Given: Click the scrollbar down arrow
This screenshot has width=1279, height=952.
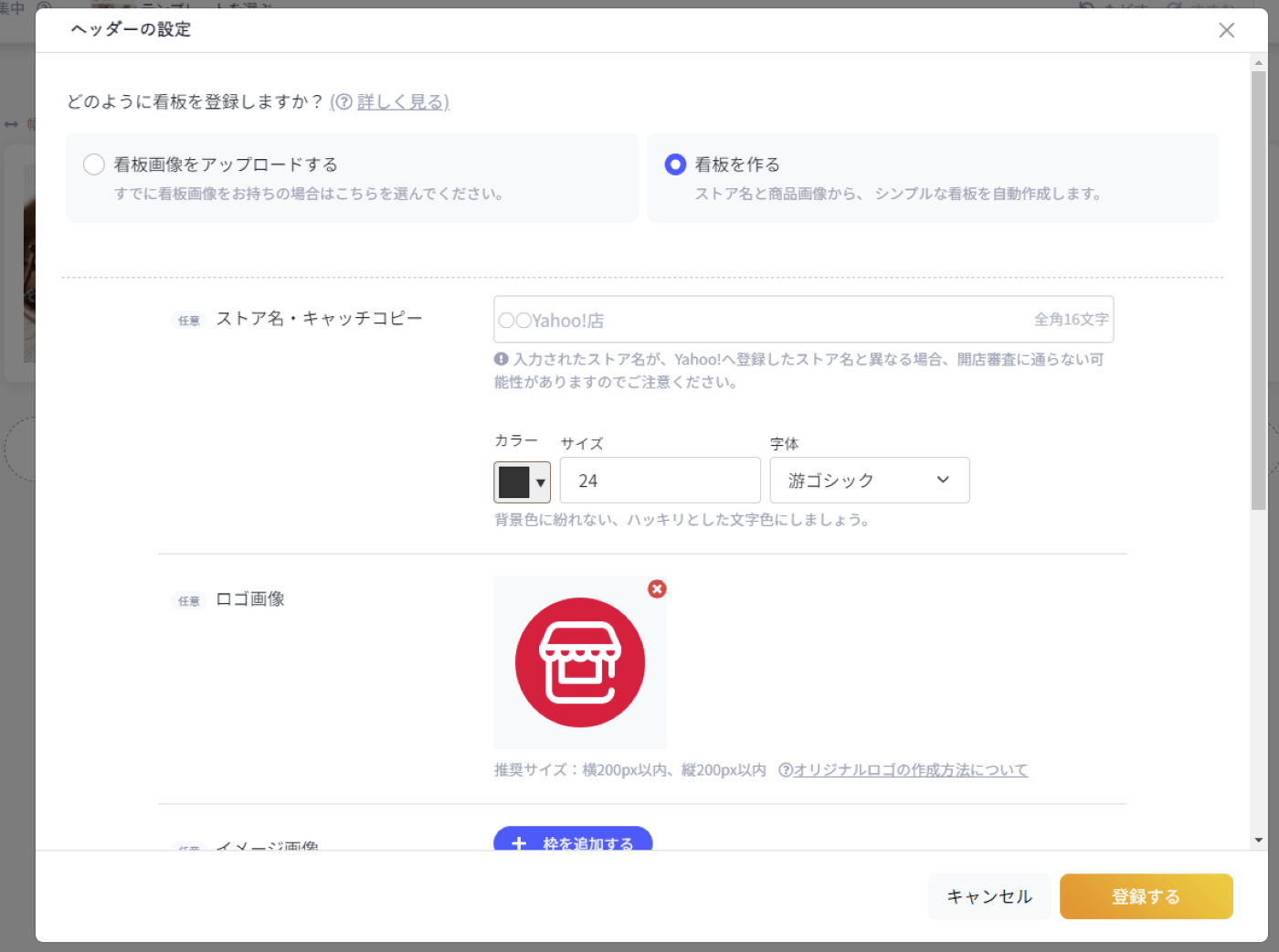Looking at the screenshot, I should click(1258, 840).
